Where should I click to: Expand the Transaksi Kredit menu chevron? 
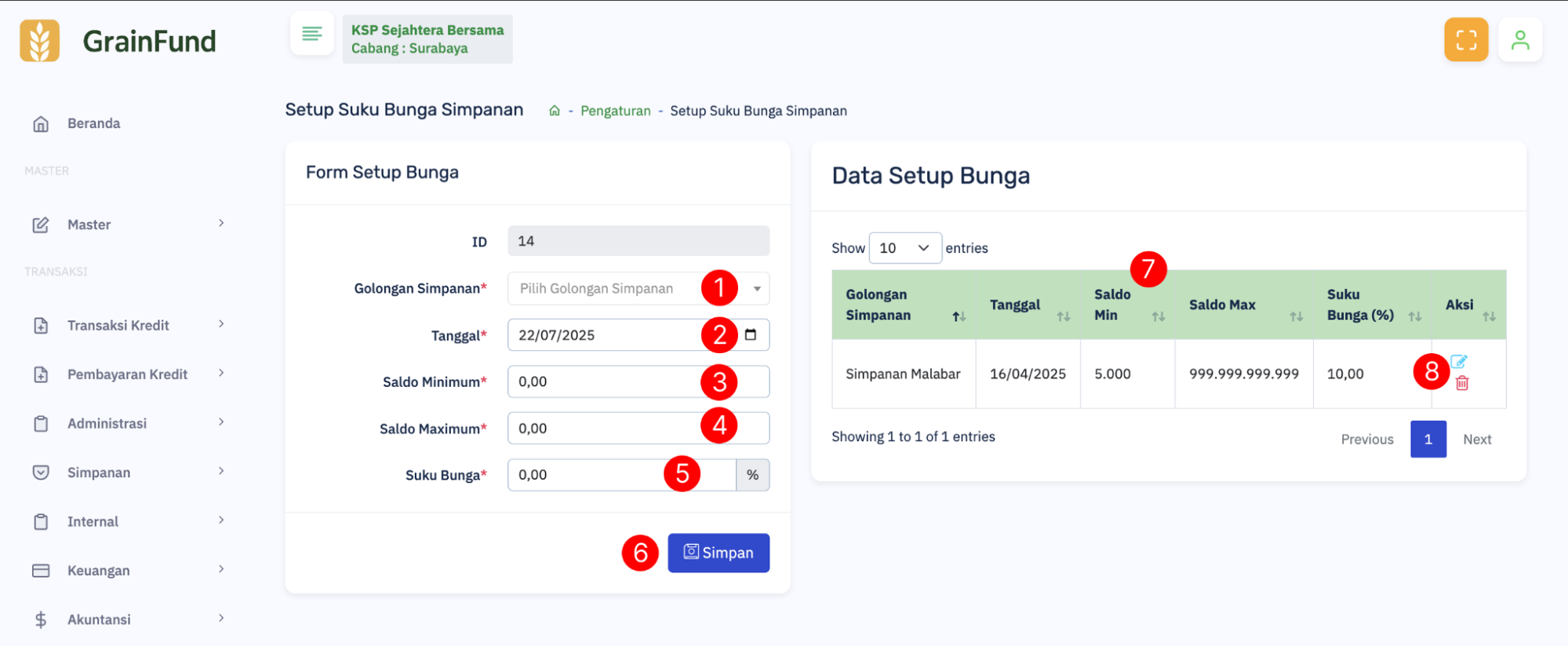[221, 324]
